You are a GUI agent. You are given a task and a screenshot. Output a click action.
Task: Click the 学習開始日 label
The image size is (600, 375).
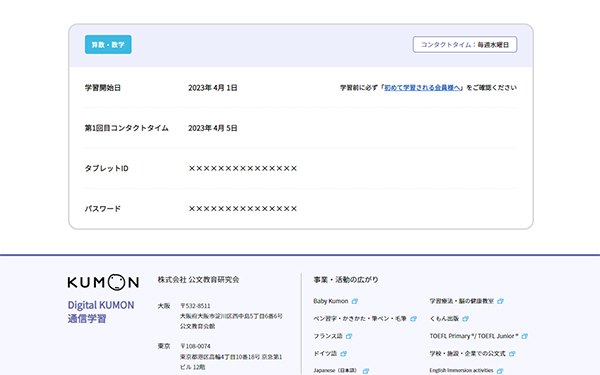click(x=103, y=88)
